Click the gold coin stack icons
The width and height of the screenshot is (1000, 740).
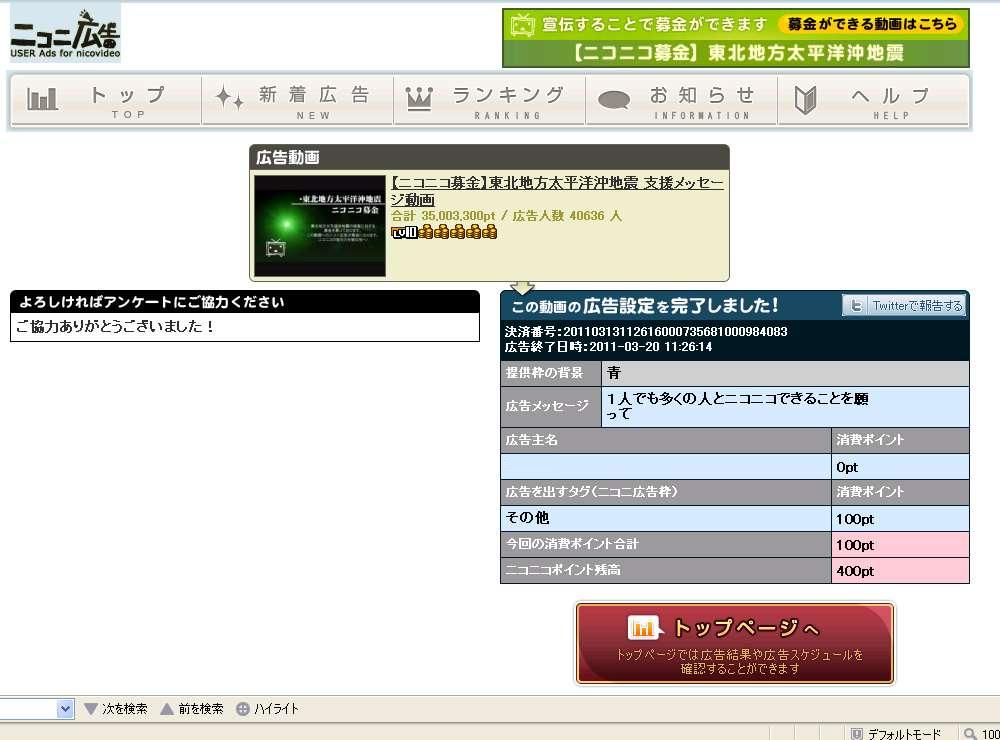pyautogui.click(x=458, y=232)
